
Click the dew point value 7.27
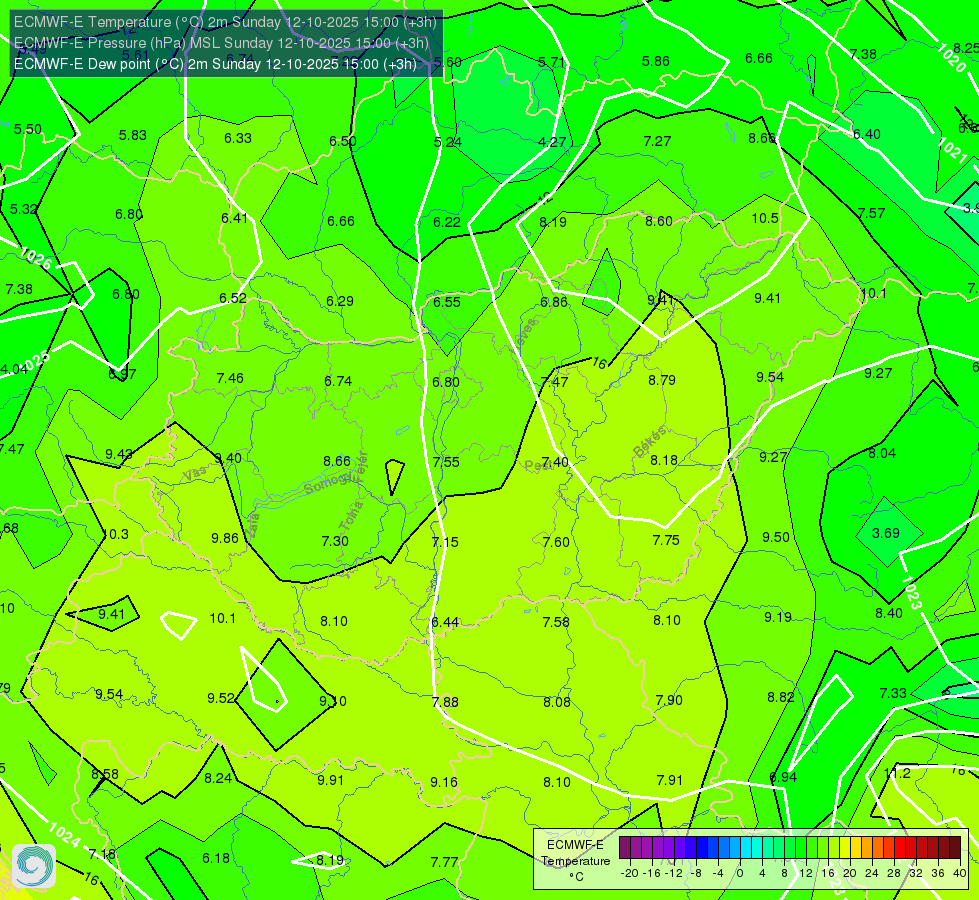coord(657,141)
